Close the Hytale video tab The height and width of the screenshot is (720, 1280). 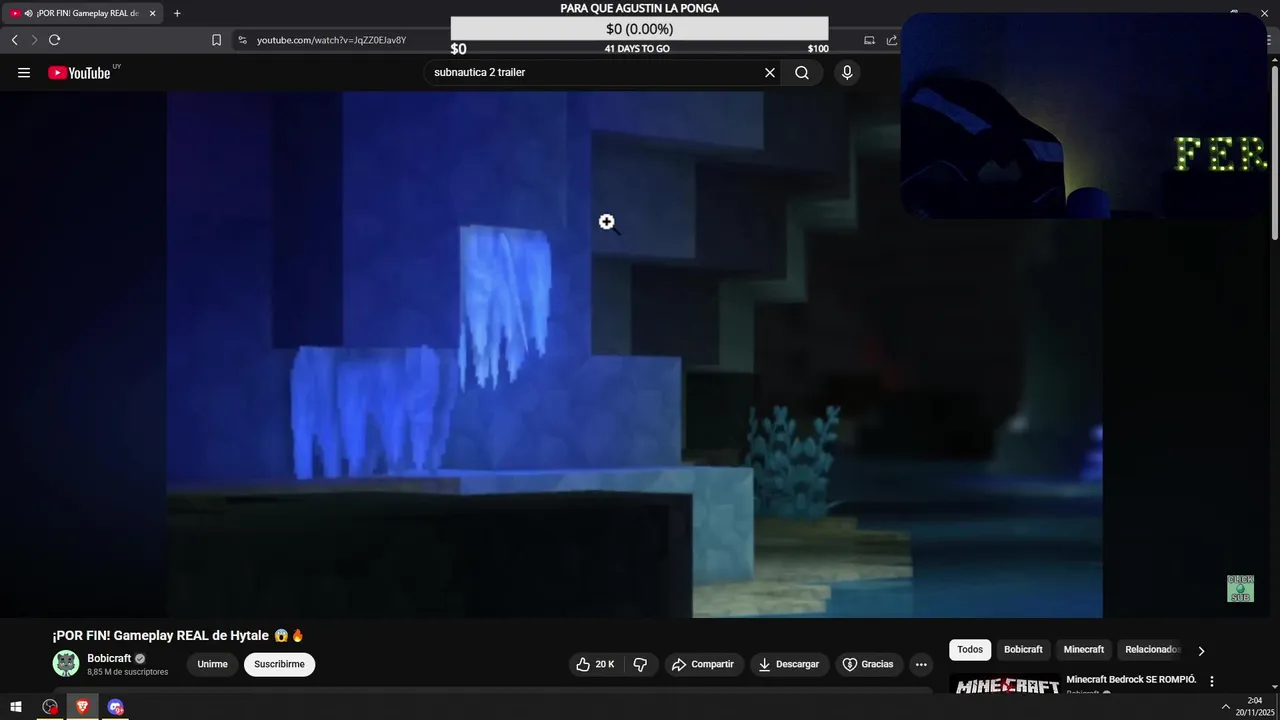coord(153,13)
